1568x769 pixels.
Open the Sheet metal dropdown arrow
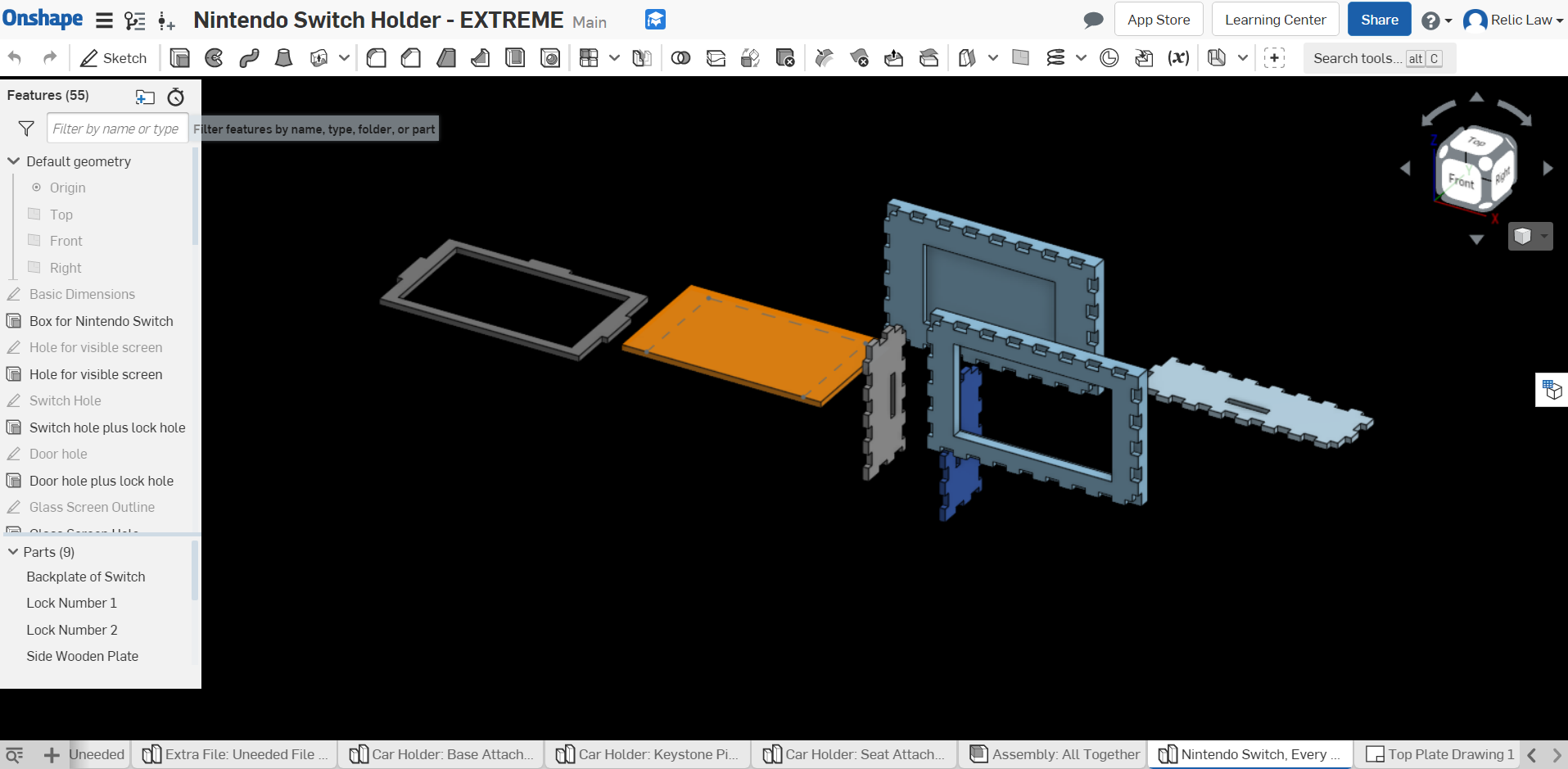[1242, 58]
